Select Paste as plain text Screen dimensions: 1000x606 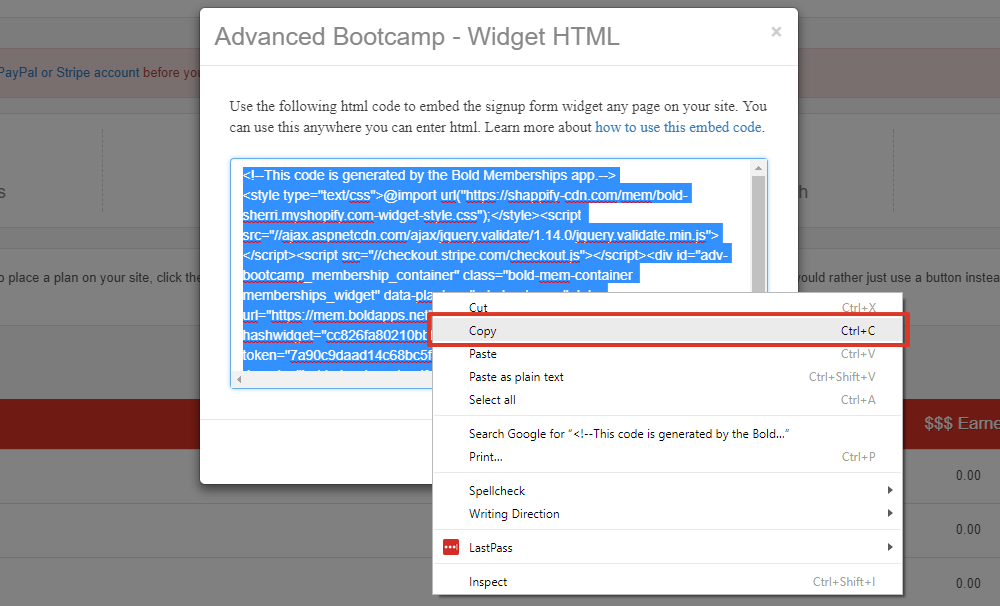tap(667, 376)
